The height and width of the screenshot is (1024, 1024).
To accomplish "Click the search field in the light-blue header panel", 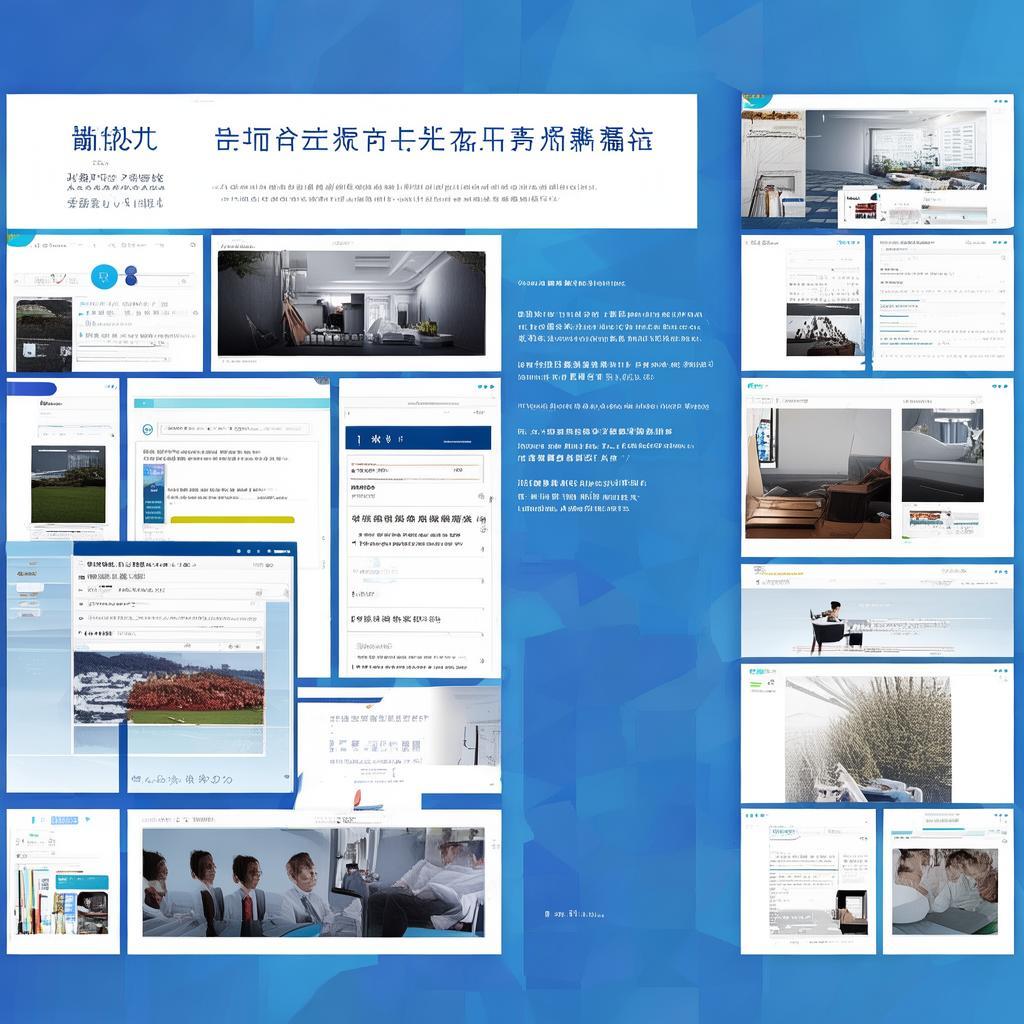I will (x=230, y=429).
